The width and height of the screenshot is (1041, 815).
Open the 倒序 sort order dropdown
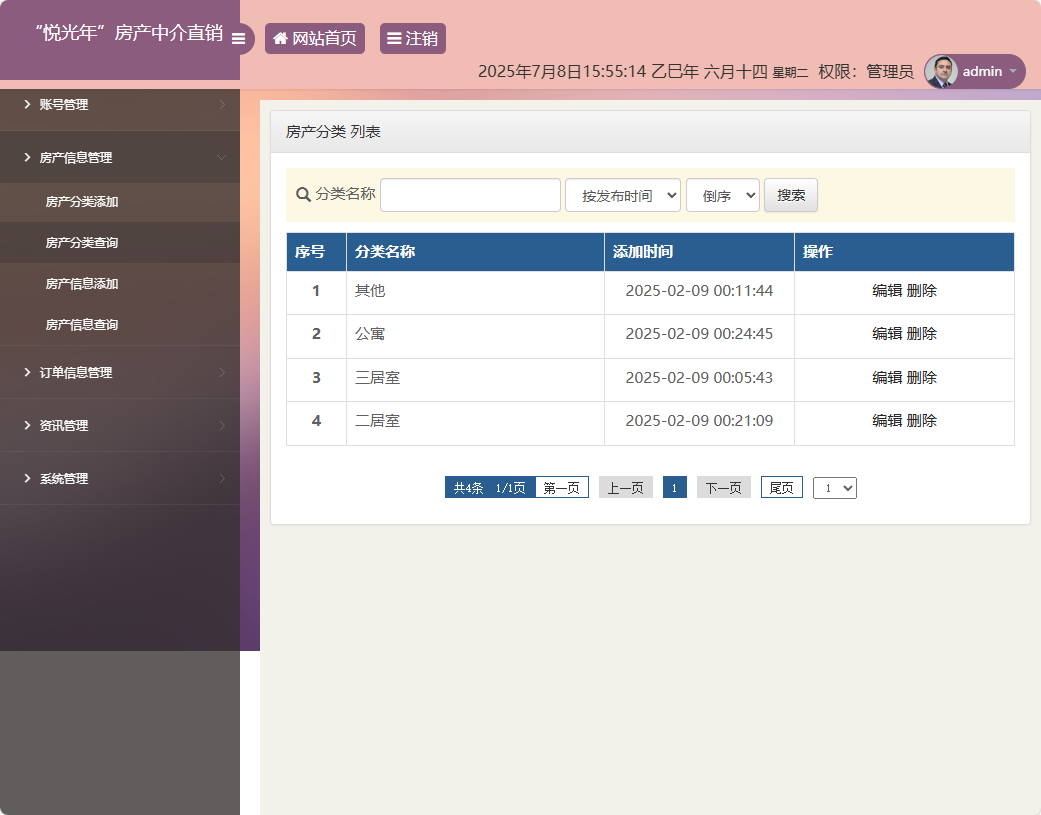coord(722,195)
